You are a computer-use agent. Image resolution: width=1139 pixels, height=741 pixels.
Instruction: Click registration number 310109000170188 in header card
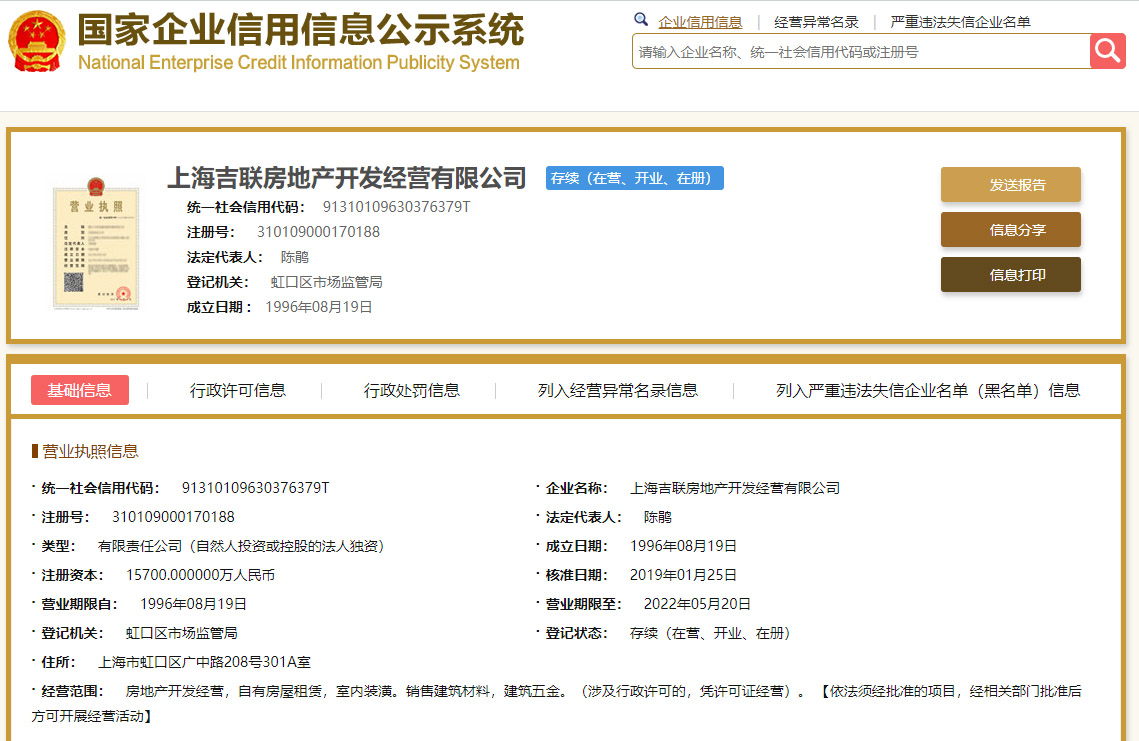318,232
